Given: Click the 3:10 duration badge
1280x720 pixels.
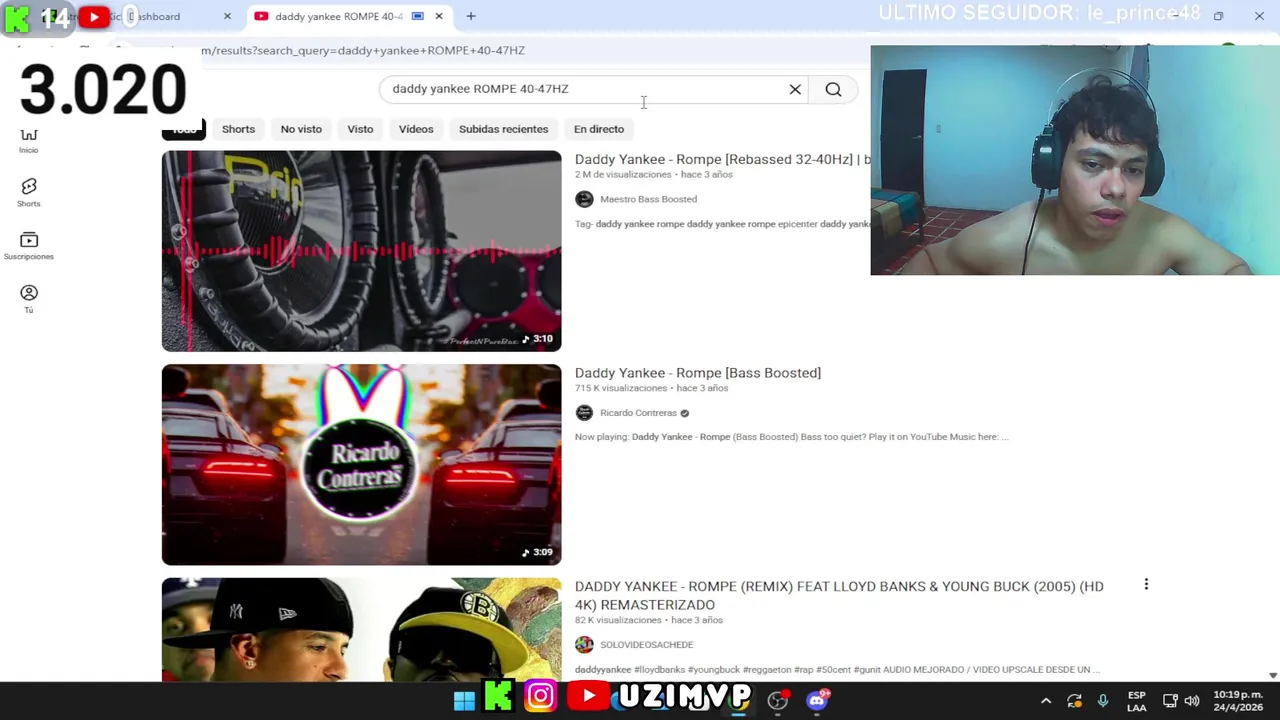Looking at the screenshot, I should point(538,338).
